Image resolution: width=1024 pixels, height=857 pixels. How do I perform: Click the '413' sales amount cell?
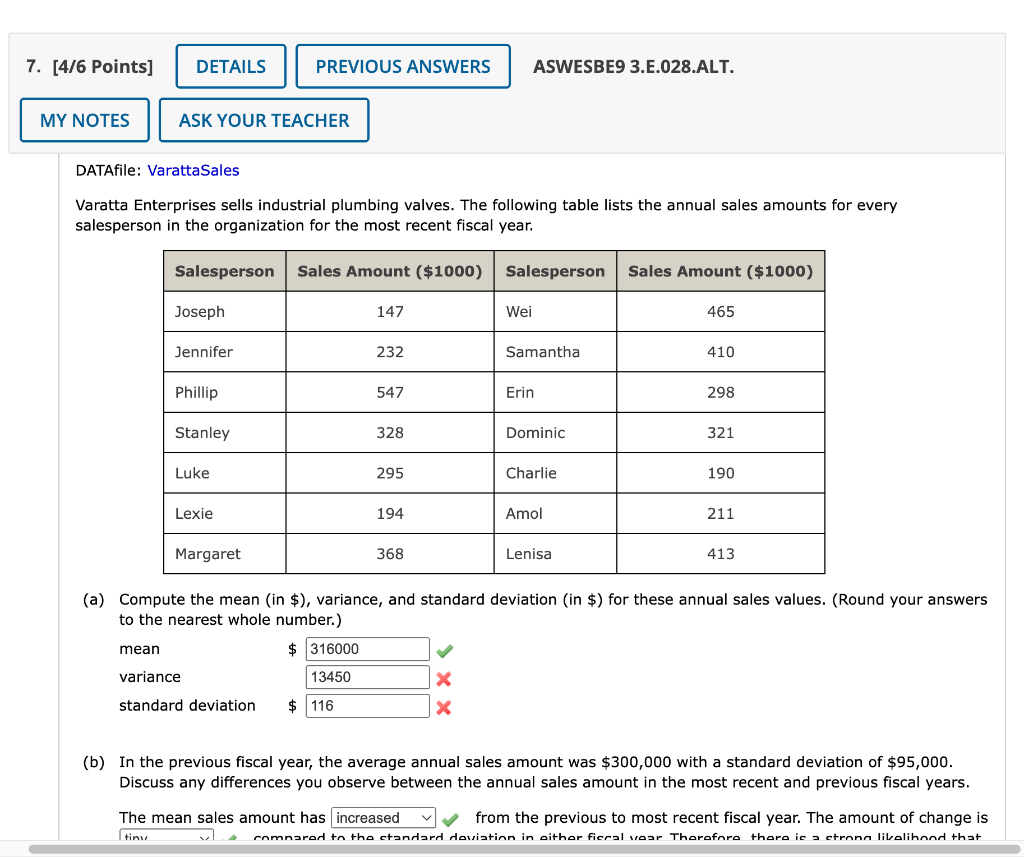click(x=721, y=554)
